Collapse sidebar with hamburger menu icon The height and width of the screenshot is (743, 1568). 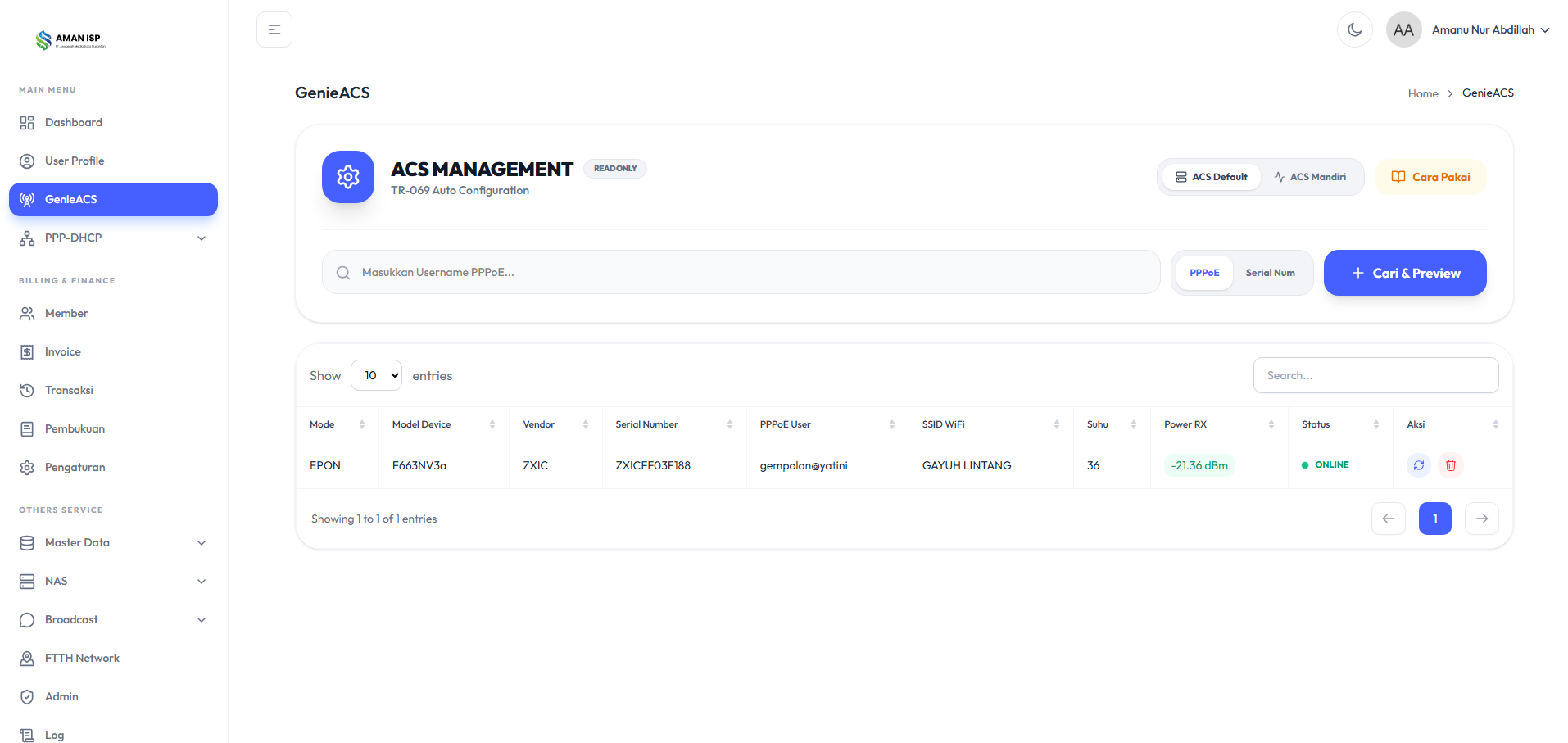coord(274,29)
